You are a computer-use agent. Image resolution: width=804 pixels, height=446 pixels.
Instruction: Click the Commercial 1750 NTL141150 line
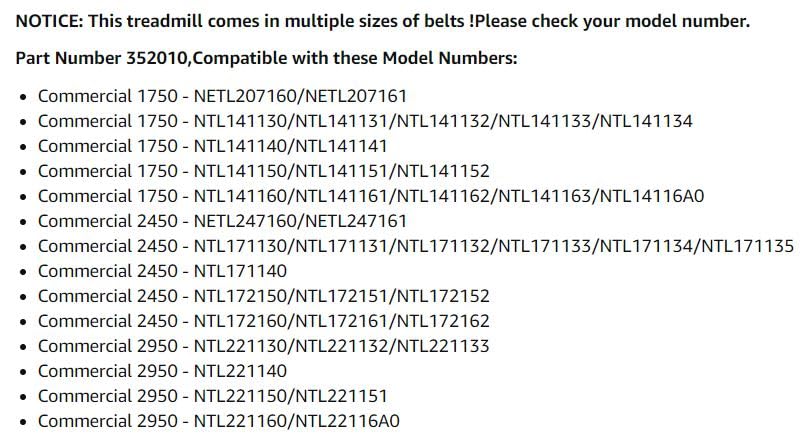click(x=264, y=171)
